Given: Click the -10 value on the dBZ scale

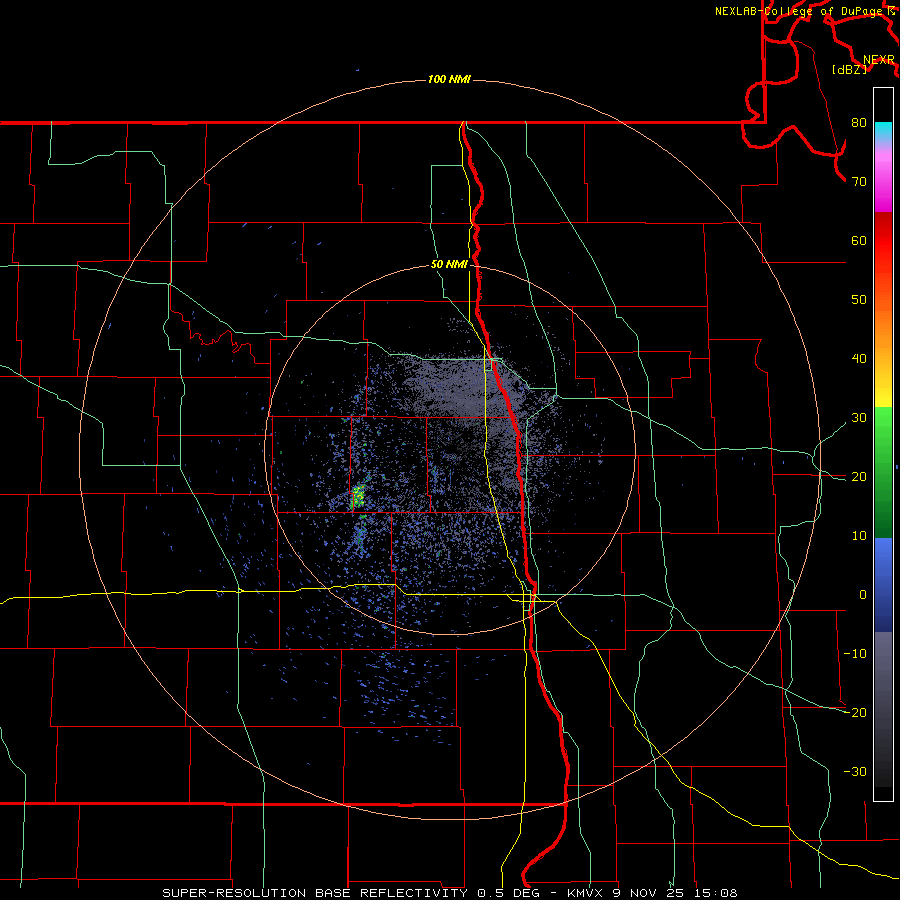Looking at the screenshot, I should point(855,654).
